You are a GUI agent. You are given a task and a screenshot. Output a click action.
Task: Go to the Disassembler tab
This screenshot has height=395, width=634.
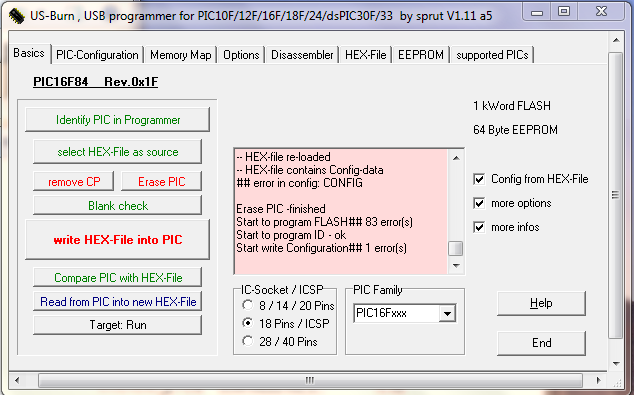(302, 55)
